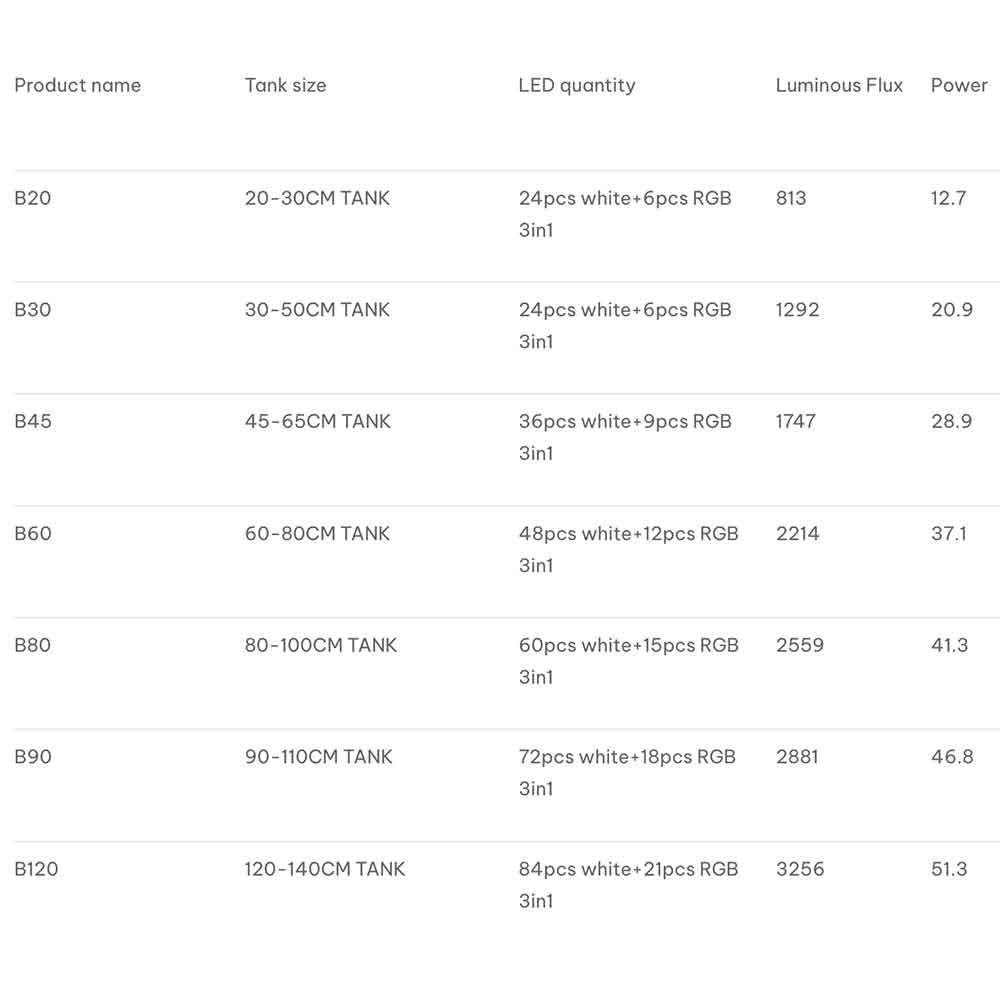The height and width of the screenshot is (1000, 1000).
Task: Click the LED quantity column header
Action: [577, 86]
